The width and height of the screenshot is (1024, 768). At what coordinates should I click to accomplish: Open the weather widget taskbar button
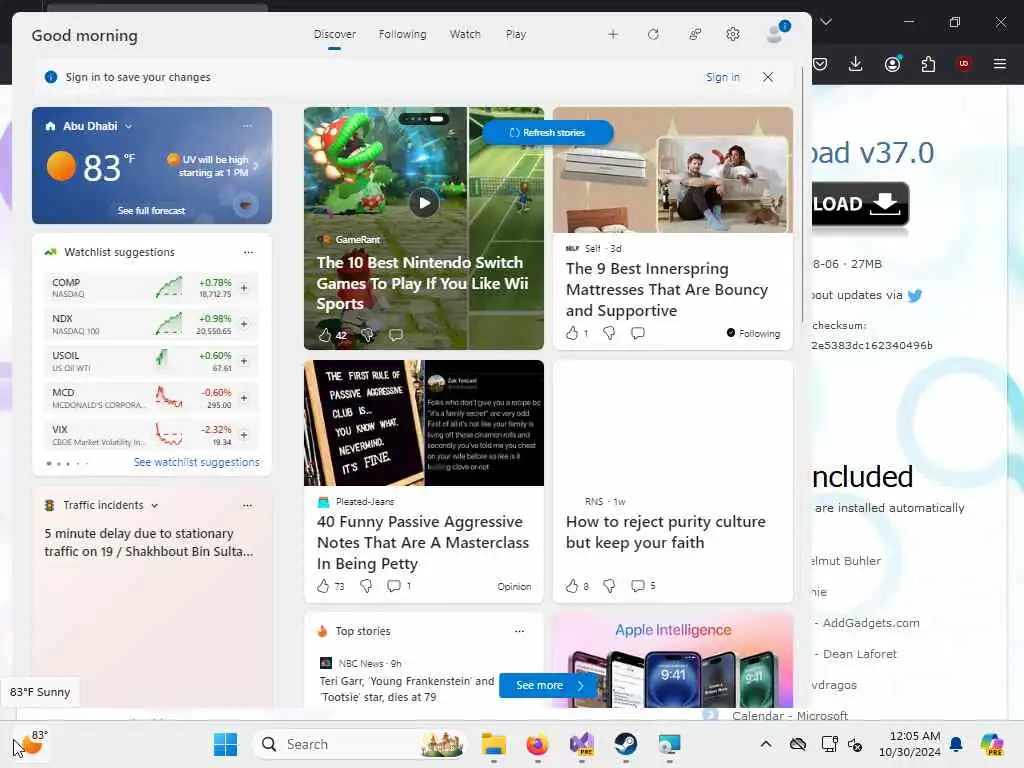click(x=31, y=744)
